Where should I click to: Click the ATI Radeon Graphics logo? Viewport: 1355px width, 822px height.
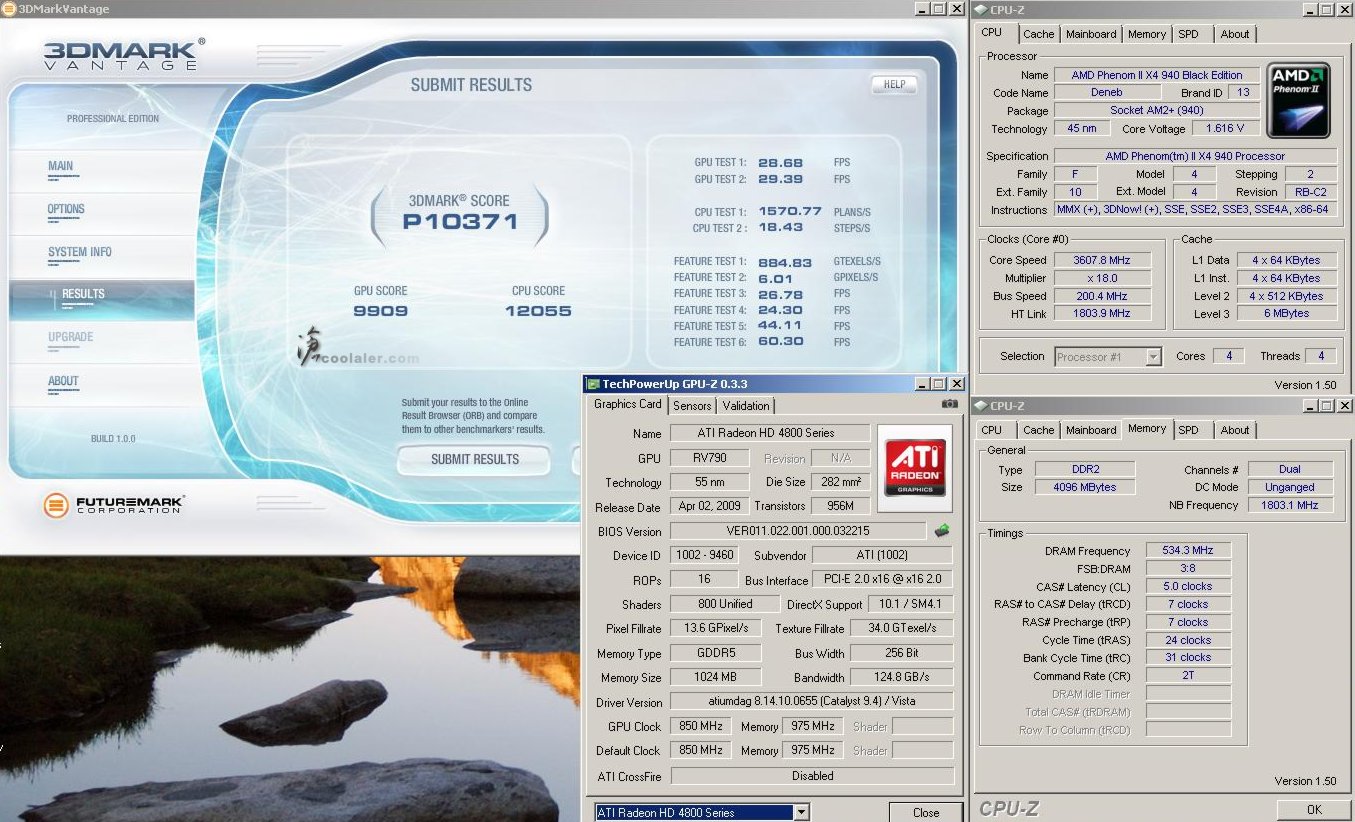[914, 468]
